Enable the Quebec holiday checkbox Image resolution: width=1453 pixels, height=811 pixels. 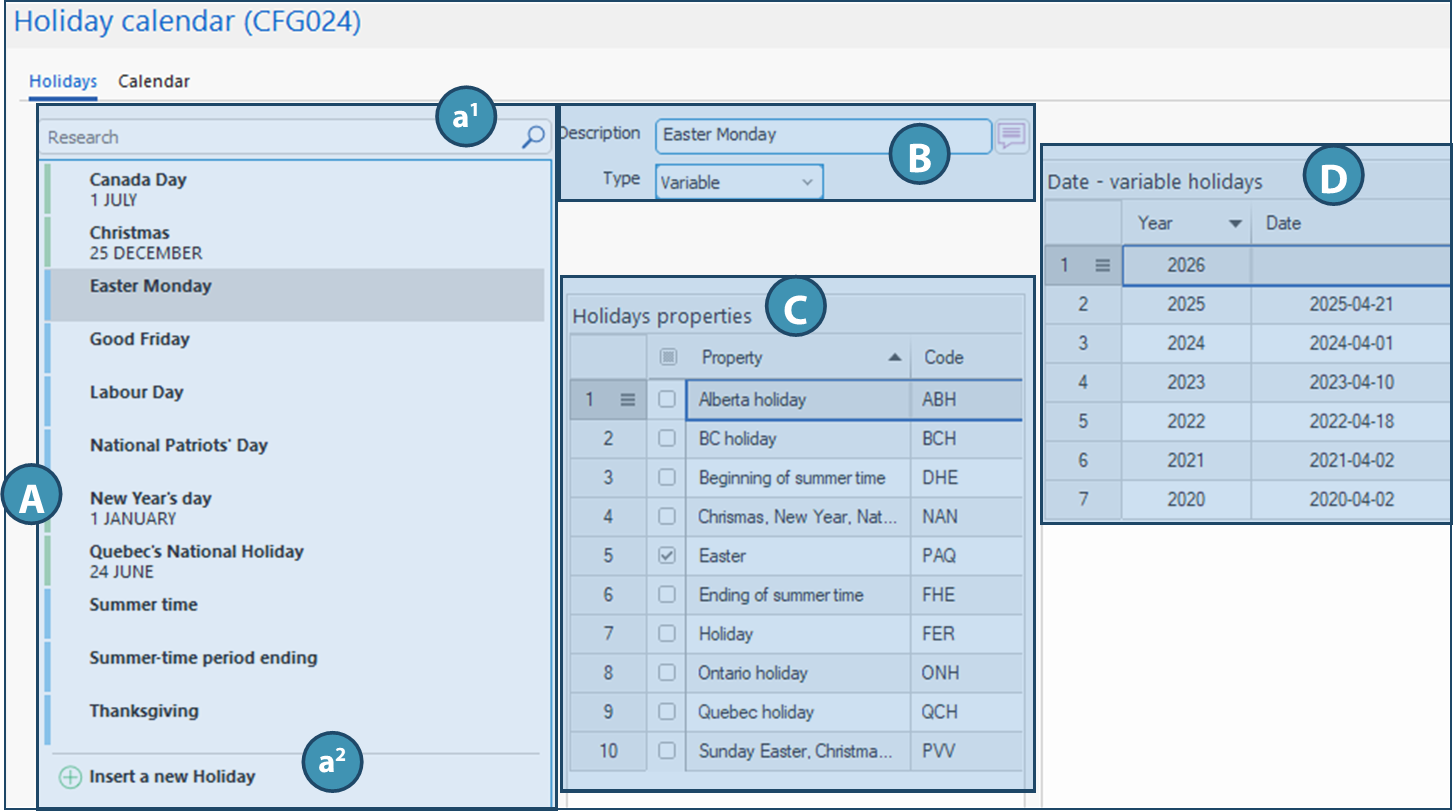point(667,712)
